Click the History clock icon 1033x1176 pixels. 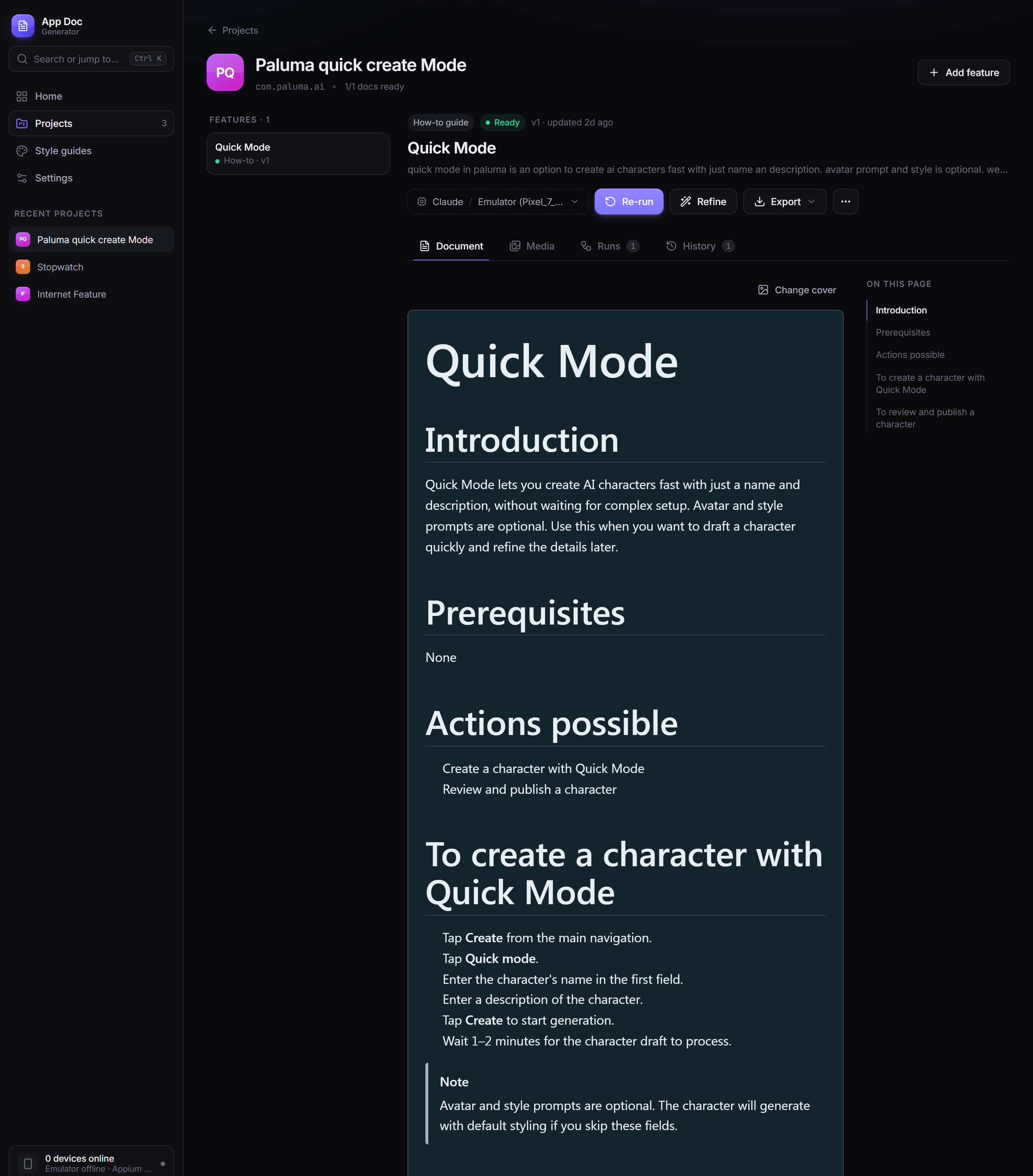click(x=671, y=246)
